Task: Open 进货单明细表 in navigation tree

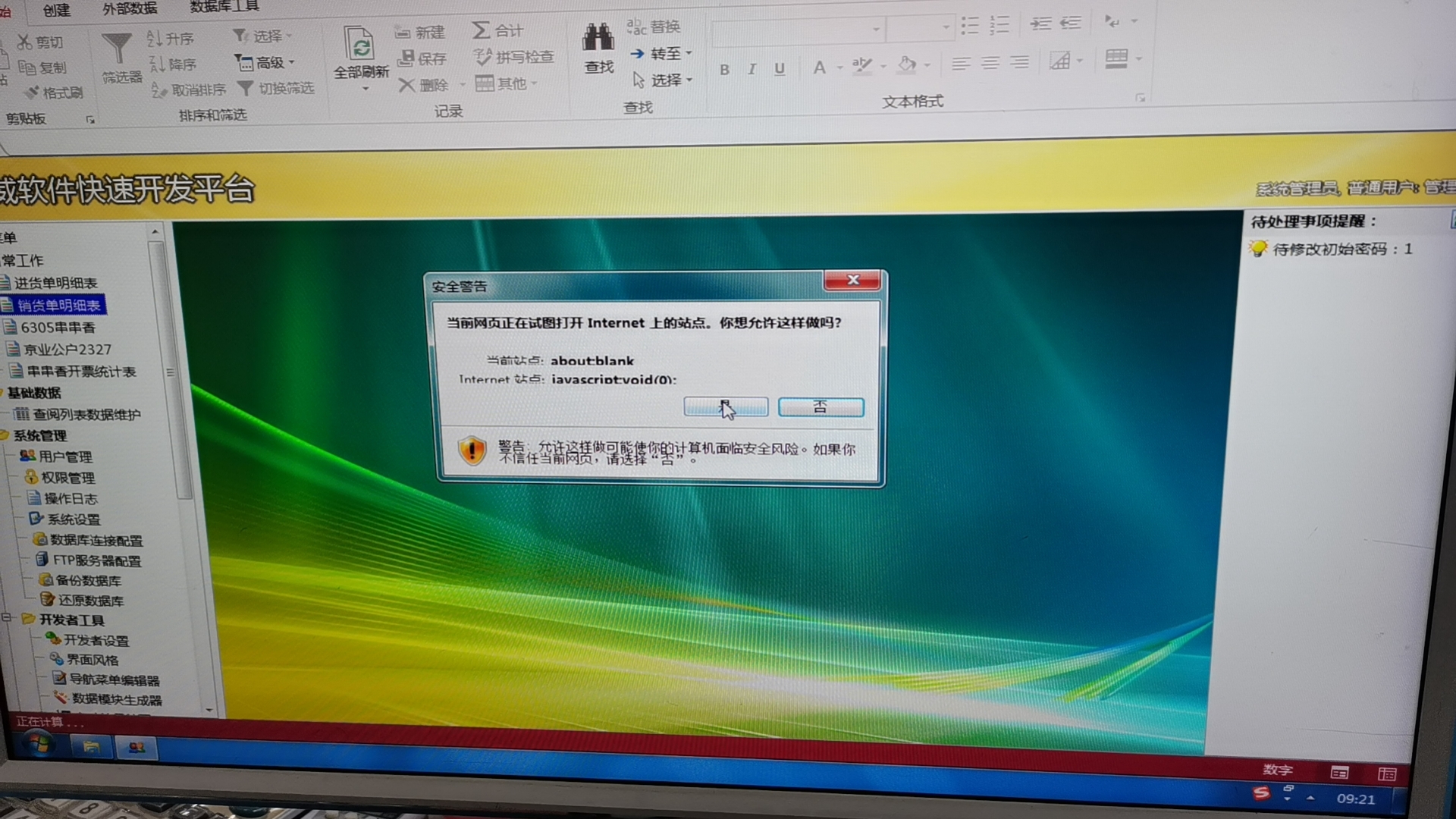Action: [x=56, y=283]
